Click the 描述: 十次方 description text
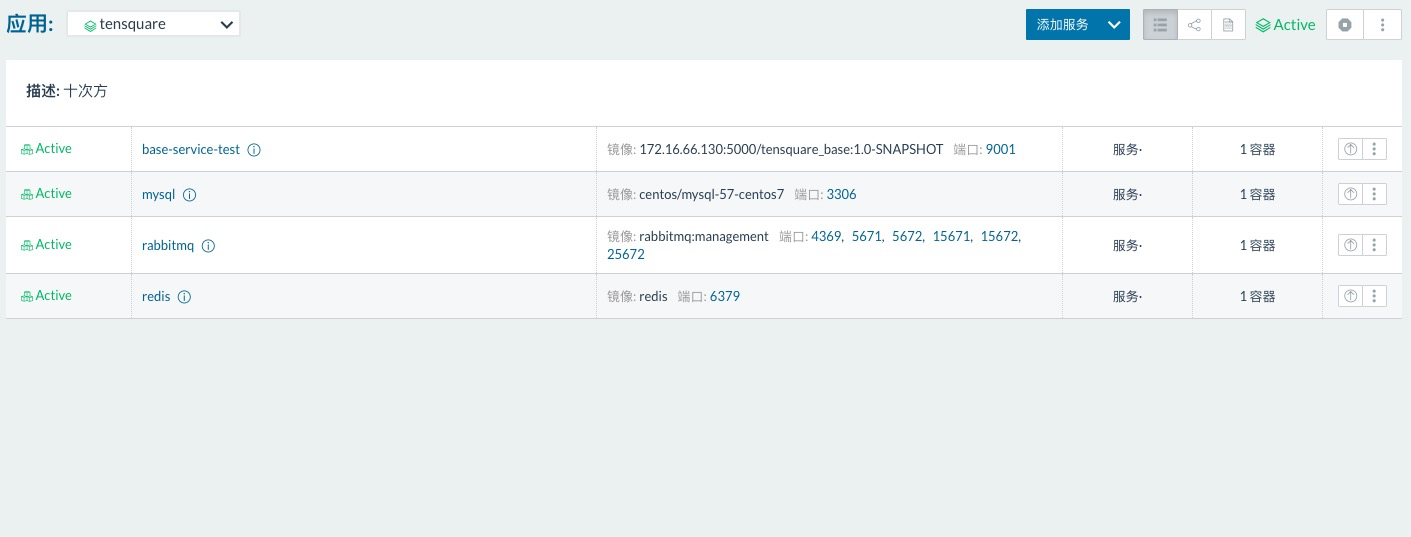The height and width of the screenshot is (537, 1411). tap(67, 91)
